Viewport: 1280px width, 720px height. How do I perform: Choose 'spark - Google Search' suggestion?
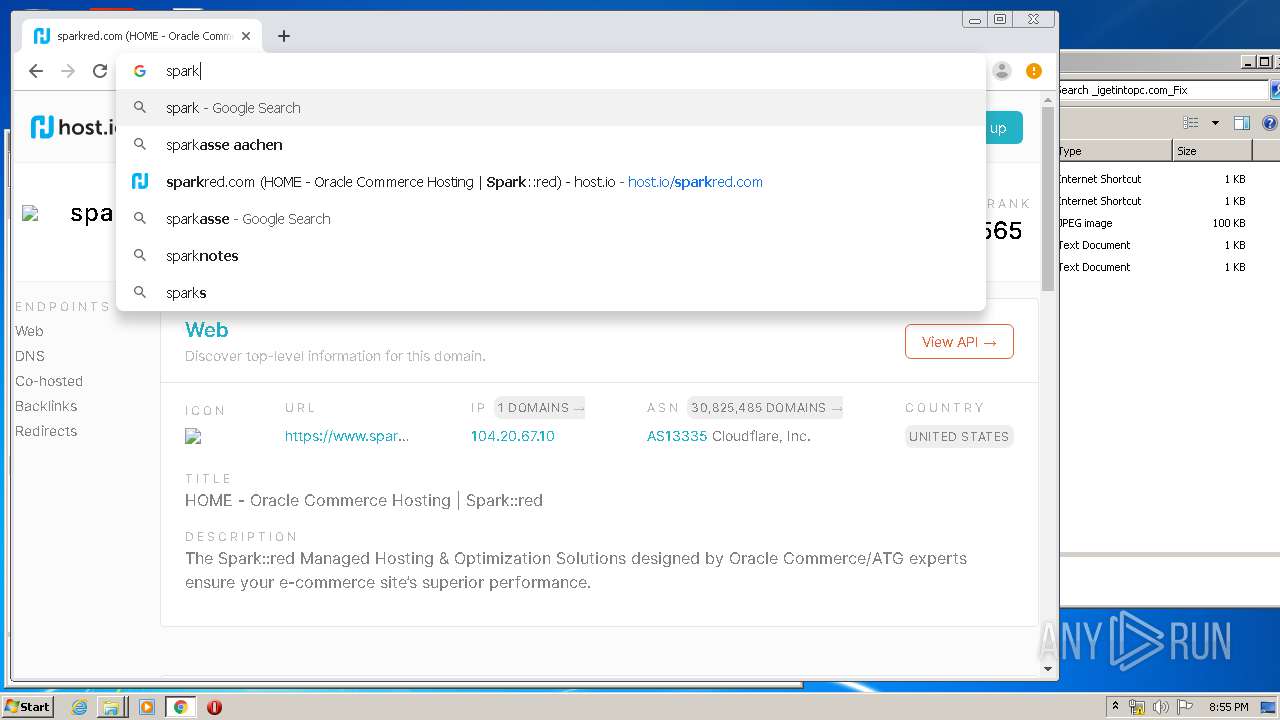click(551, 108)
